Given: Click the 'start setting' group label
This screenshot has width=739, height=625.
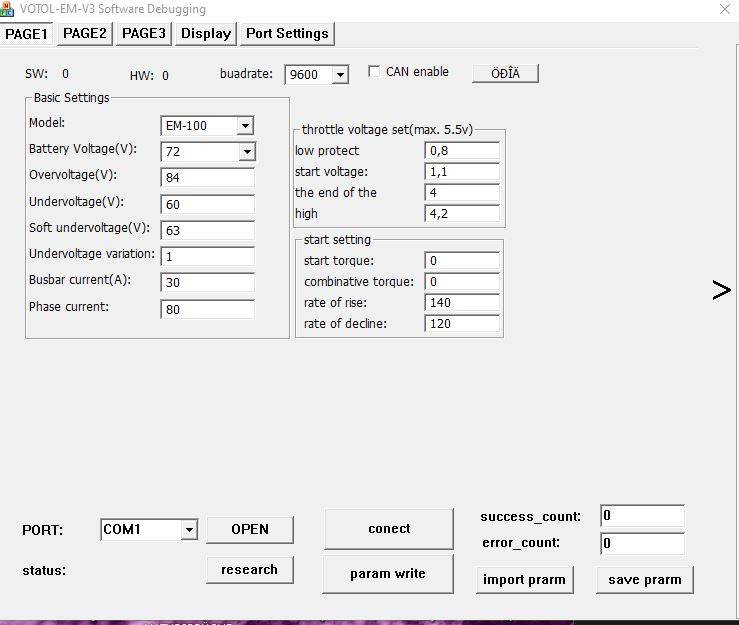Looking at the screenshot, I should click(337, 240).
